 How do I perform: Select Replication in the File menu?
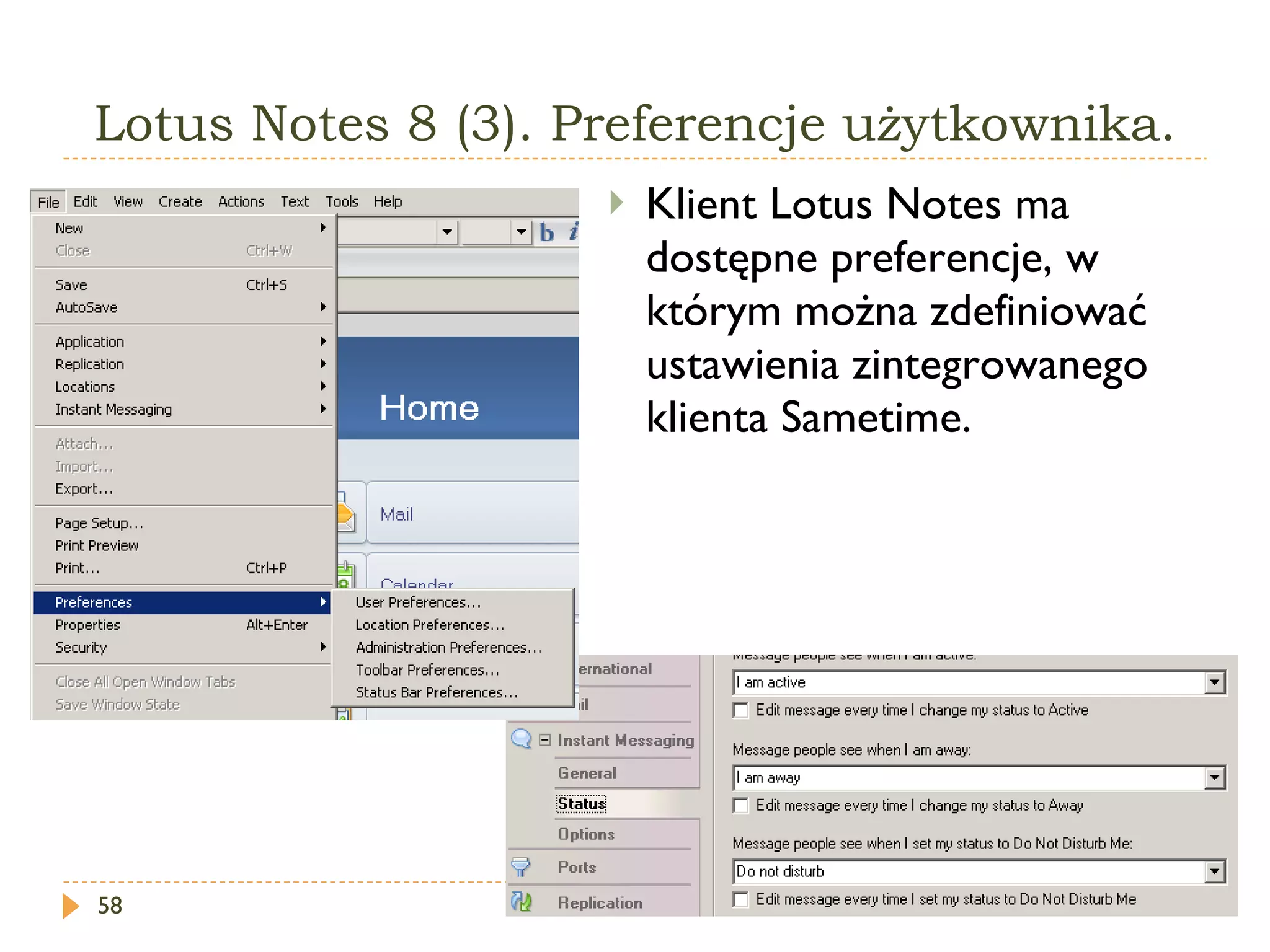tap(184, 364)
